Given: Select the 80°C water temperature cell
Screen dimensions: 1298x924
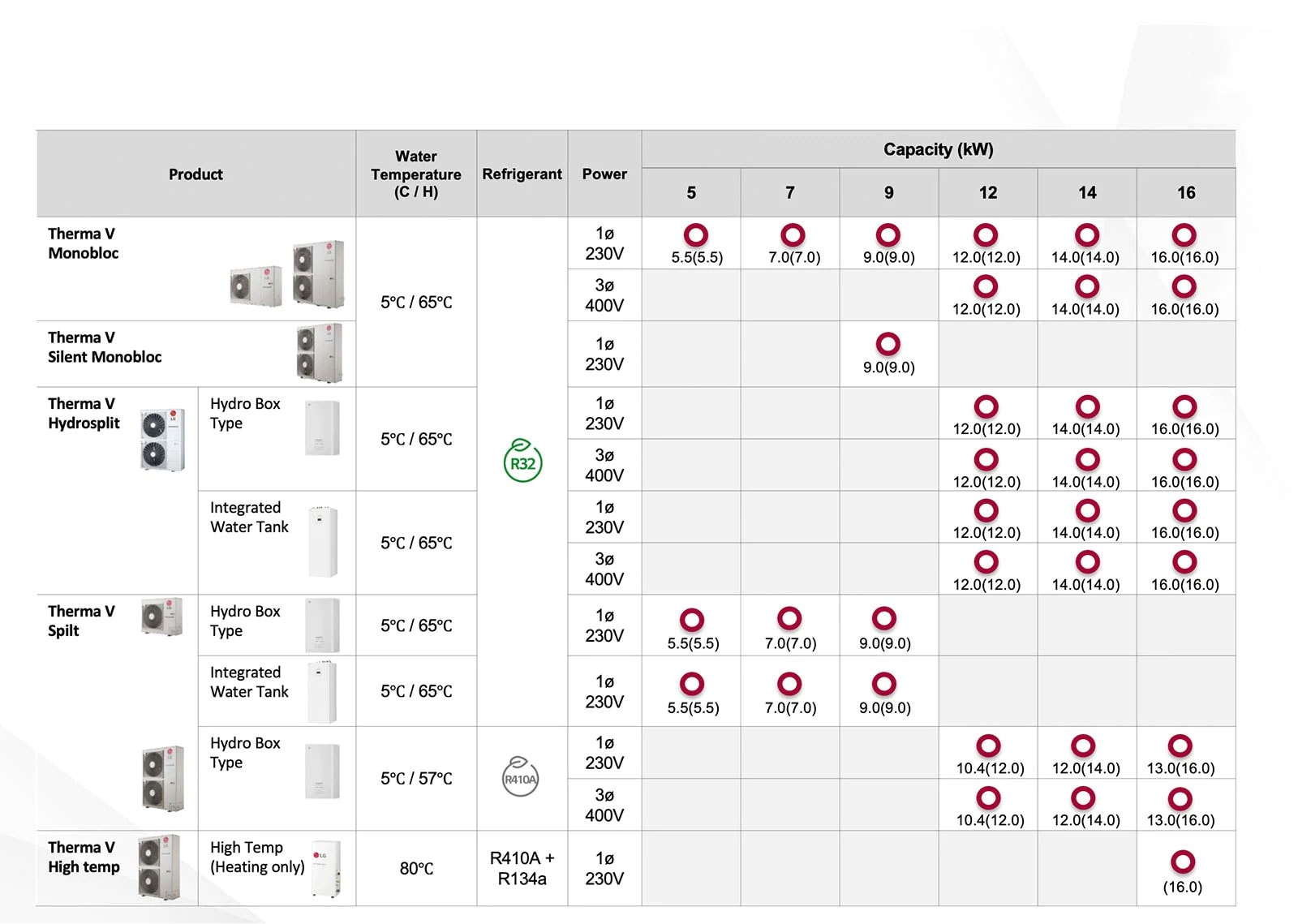Looking at the screenshot, I should tap(416, 869).
